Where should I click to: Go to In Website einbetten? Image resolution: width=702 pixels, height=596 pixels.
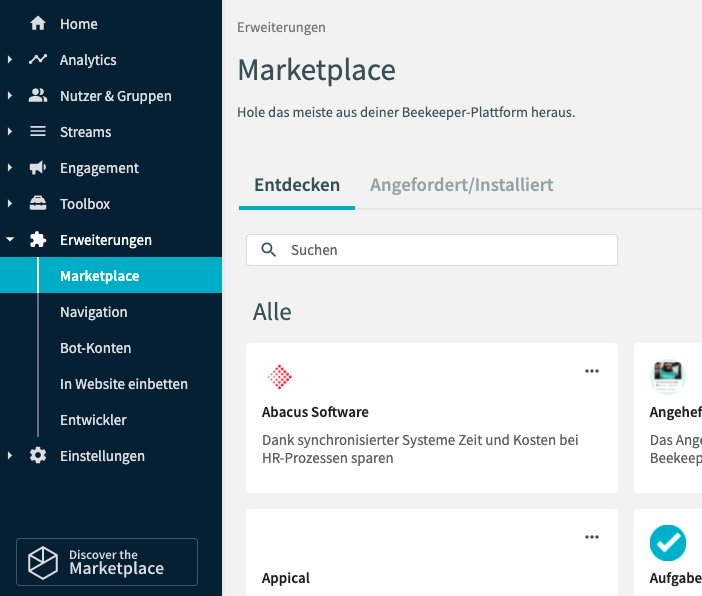tap(123, 384)
